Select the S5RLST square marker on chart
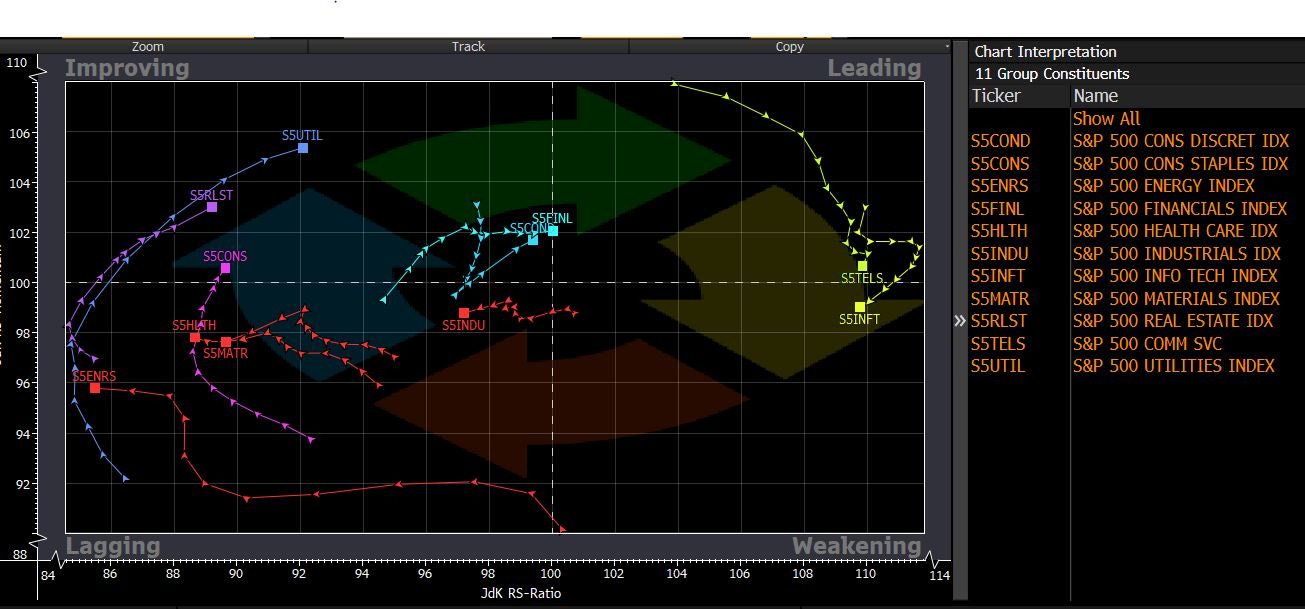This screenshot has height=609, width=1305. 212,207
